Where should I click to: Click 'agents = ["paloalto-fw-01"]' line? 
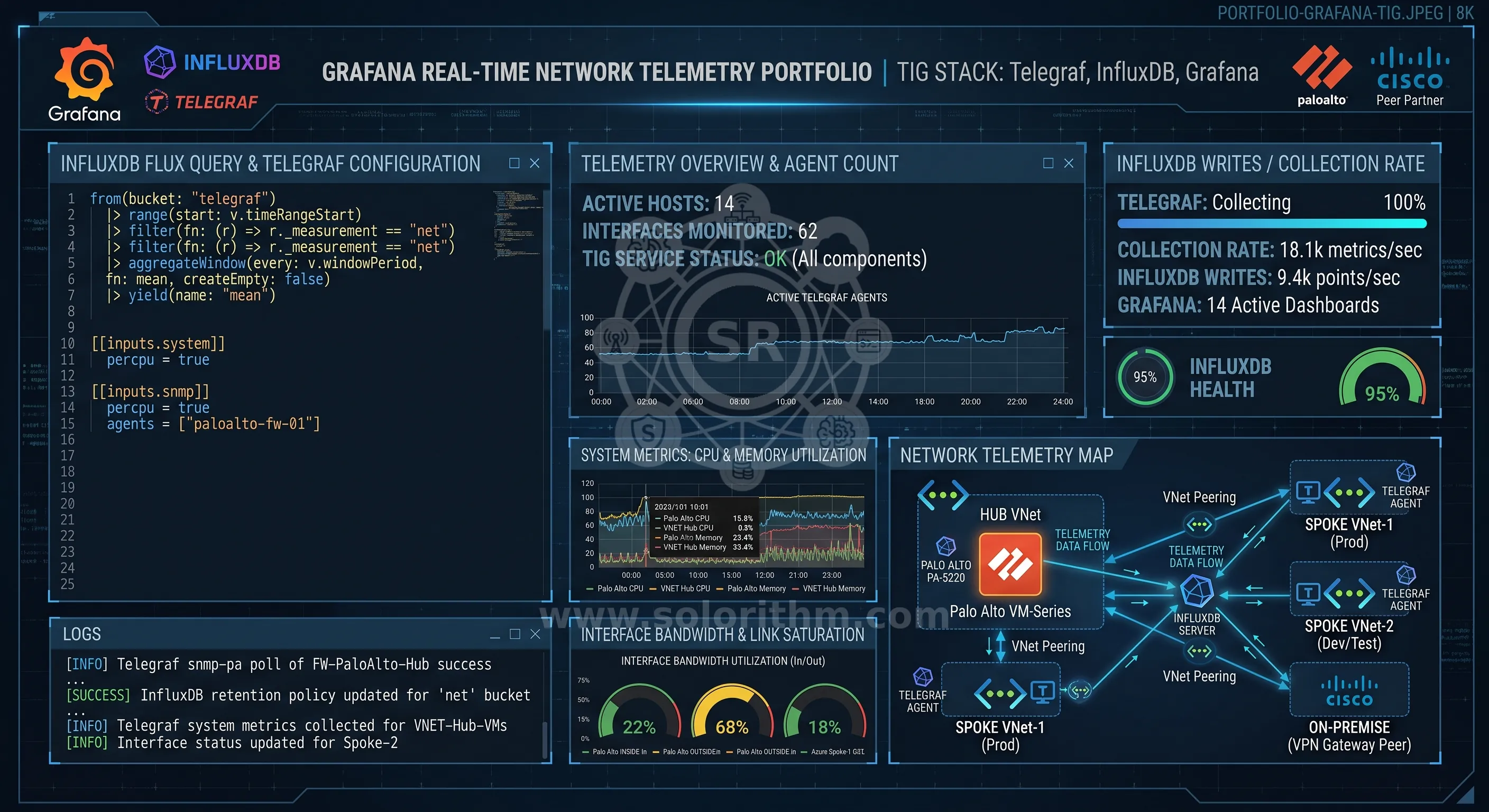click(213, 423)
